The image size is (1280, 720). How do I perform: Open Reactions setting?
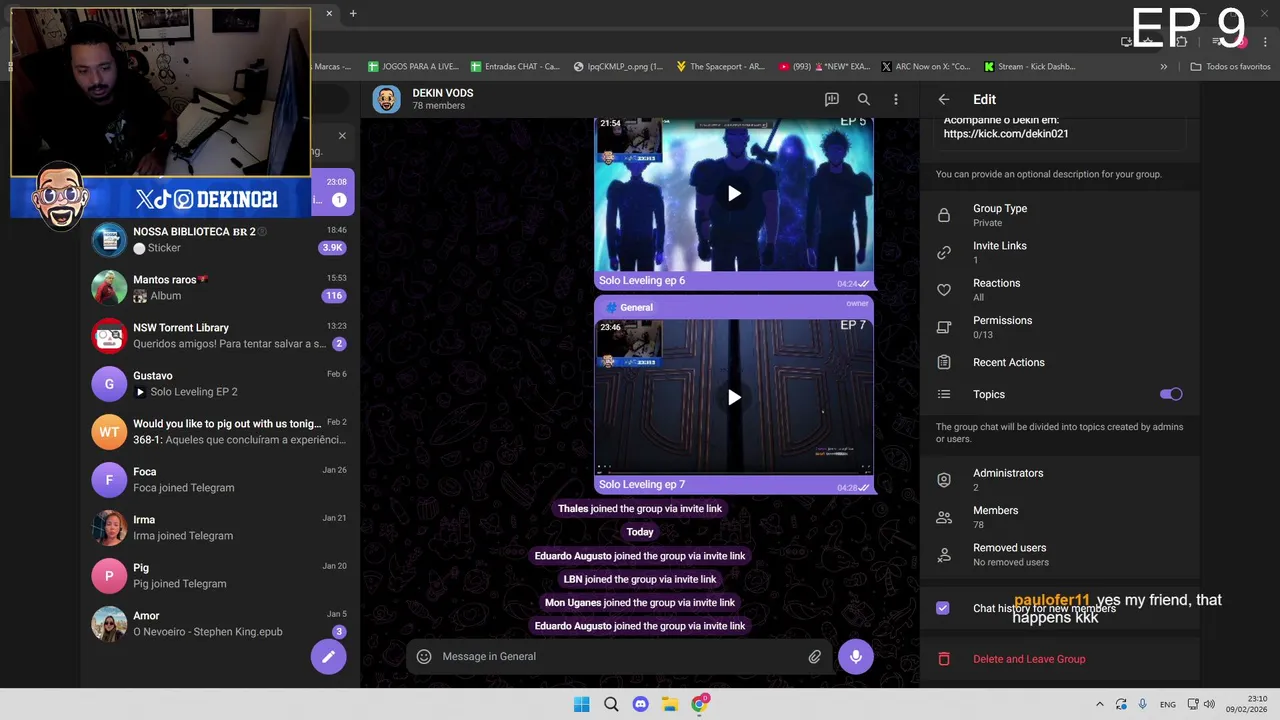(x=1059, y=290)
